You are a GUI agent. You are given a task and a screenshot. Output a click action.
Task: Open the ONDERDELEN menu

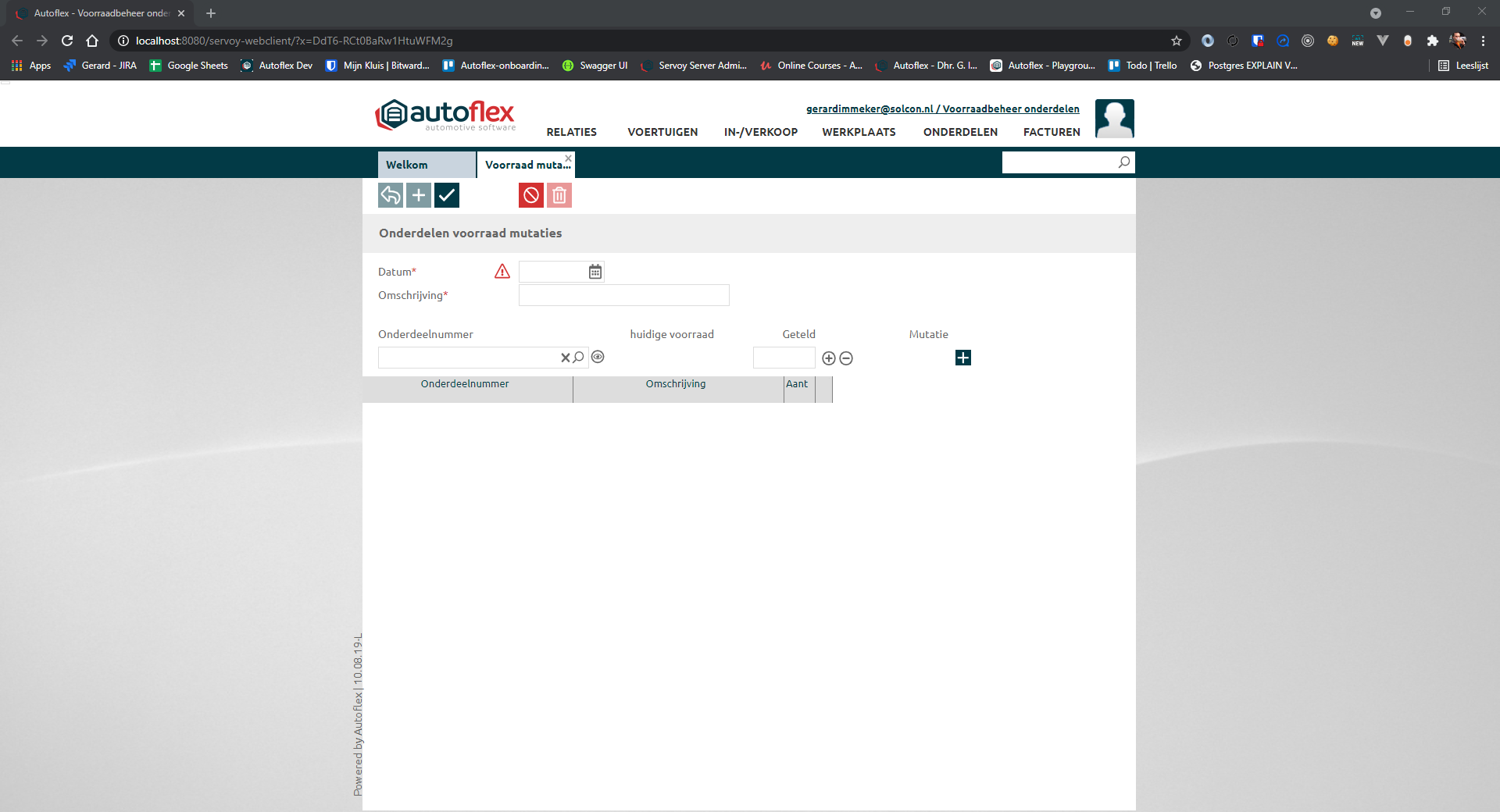click(x=960, y=132)
